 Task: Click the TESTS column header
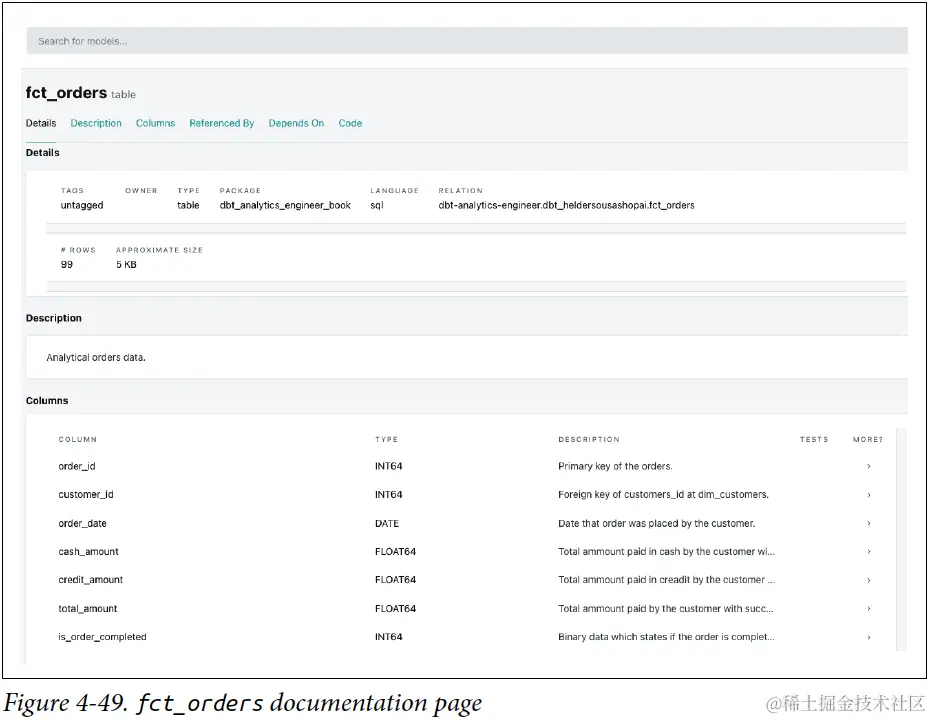(x=814, y=439)
